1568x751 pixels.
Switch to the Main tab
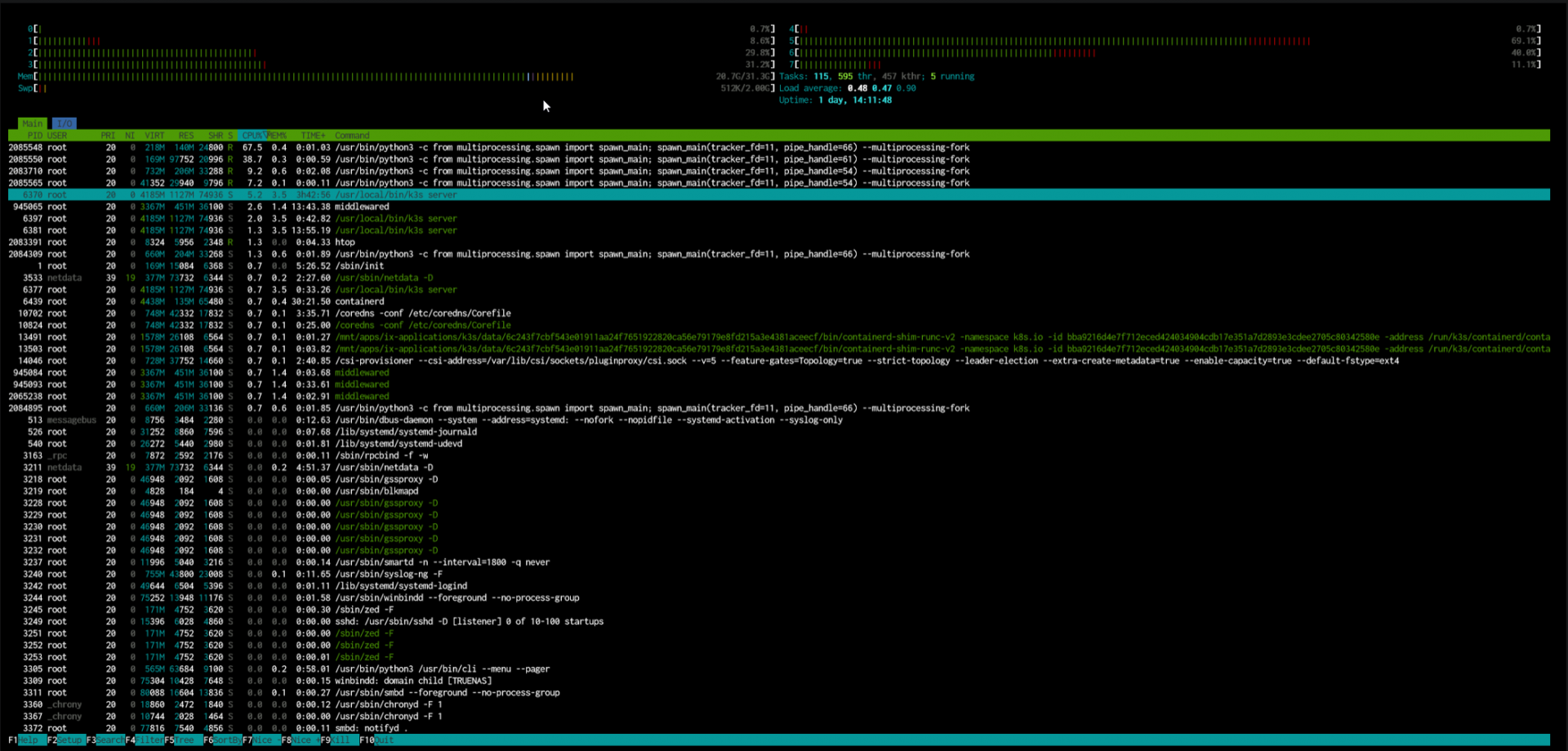pyautogui.click(x=32, y=123)
